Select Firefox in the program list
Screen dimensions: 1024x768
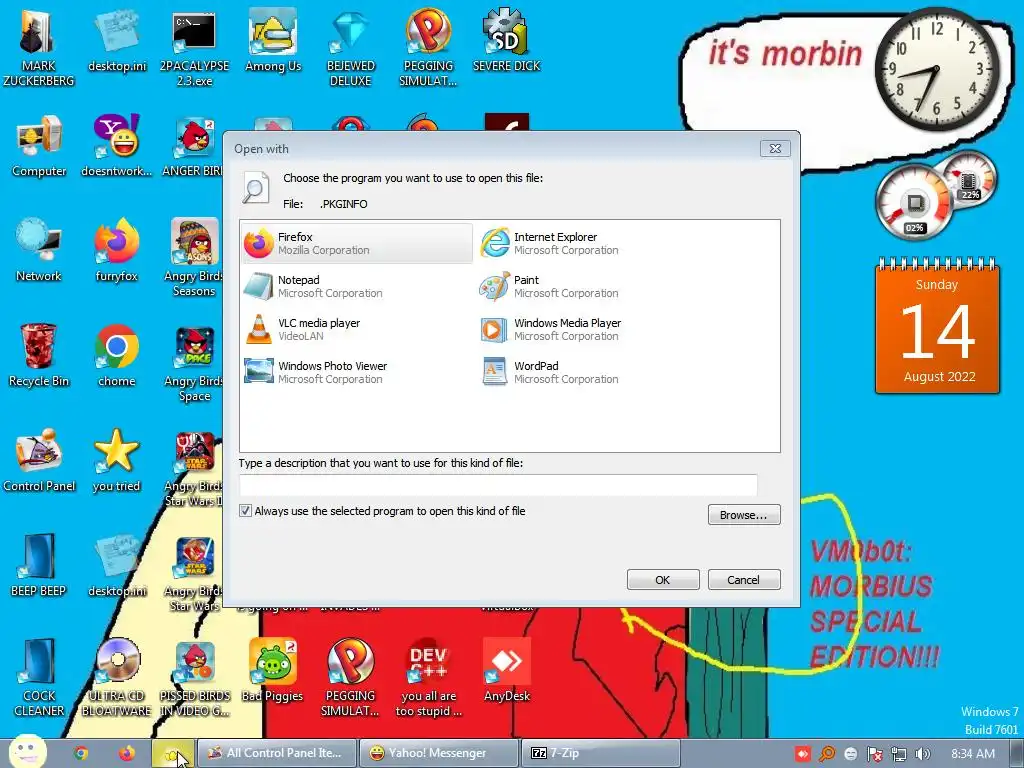(357, 244)
